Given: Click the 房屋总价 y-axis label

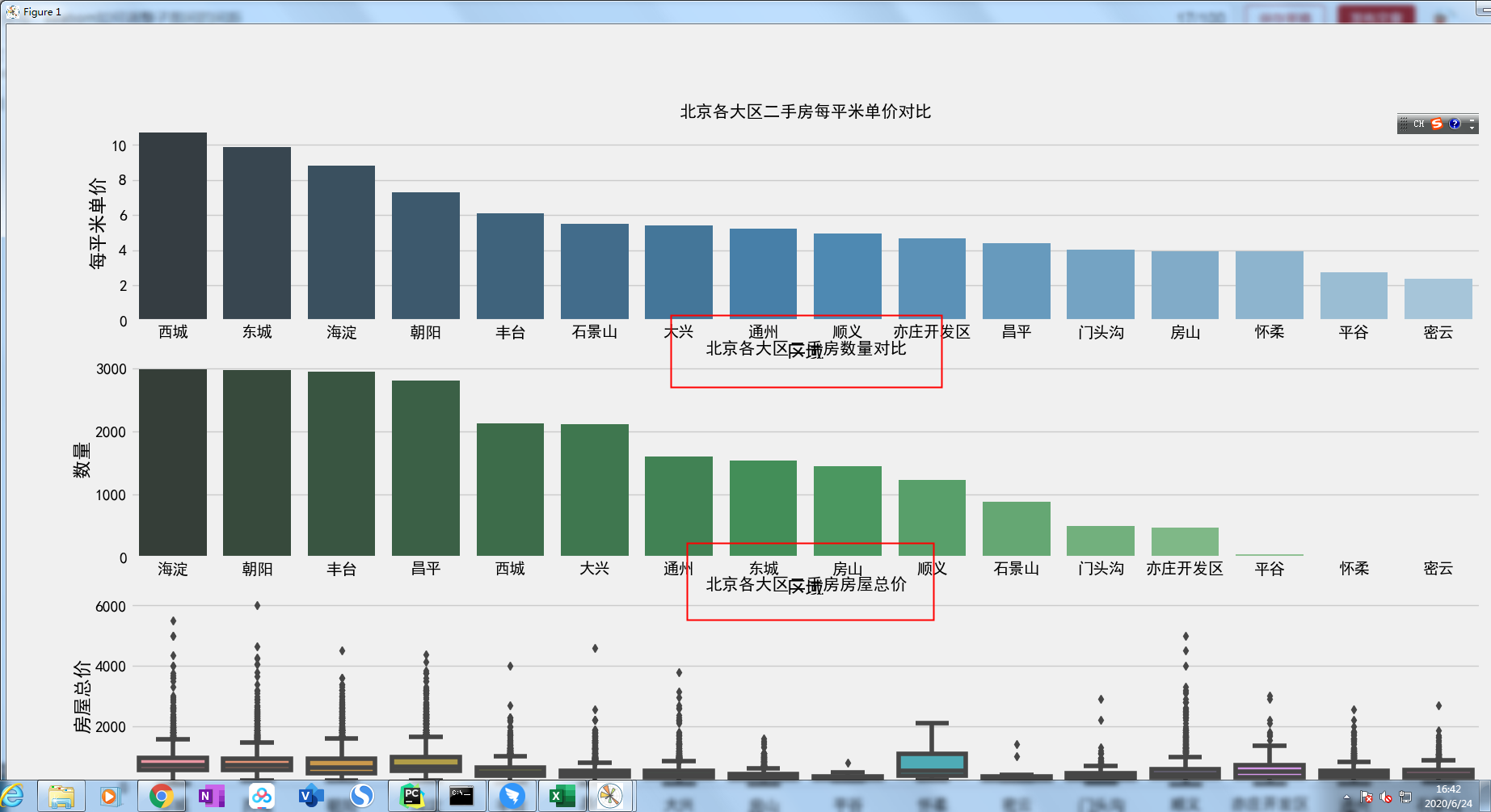Looking at the screenshot, I should [82, 696].
